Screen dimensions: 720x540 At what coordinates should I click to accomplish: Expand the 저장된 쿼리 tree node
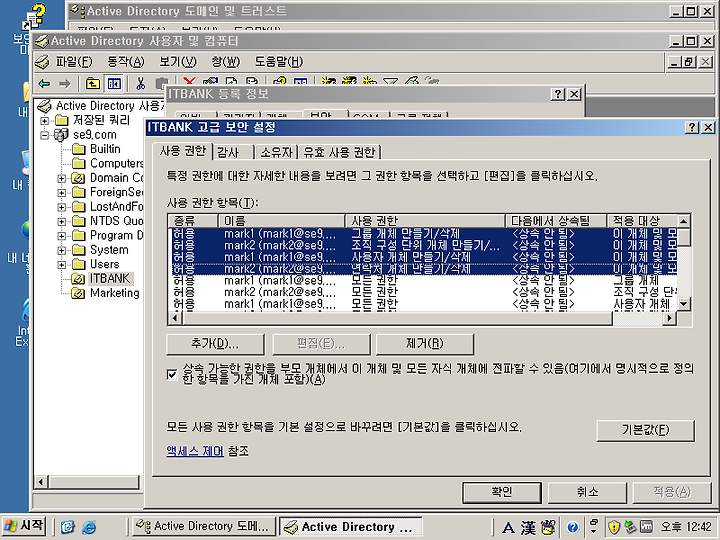45,121
